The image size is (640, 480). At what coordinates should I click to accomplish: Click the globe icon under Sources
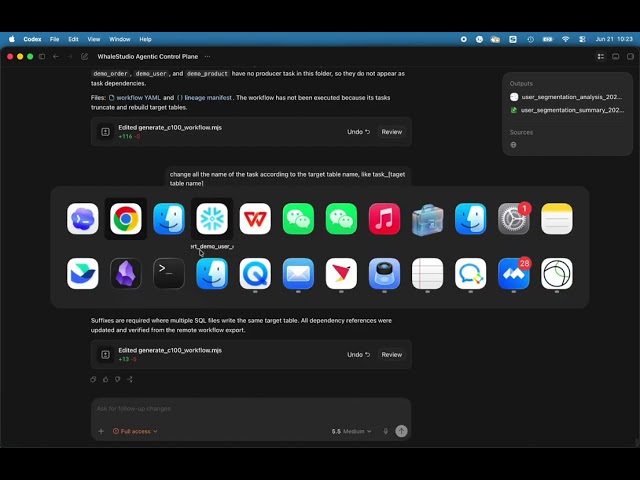(x=513, y=145)
